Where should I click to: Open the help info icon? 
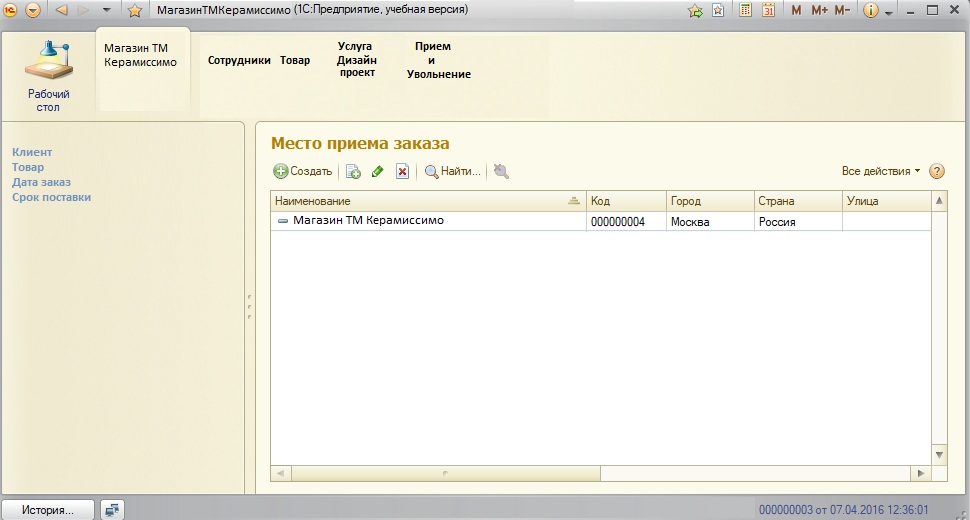[870, 11]
